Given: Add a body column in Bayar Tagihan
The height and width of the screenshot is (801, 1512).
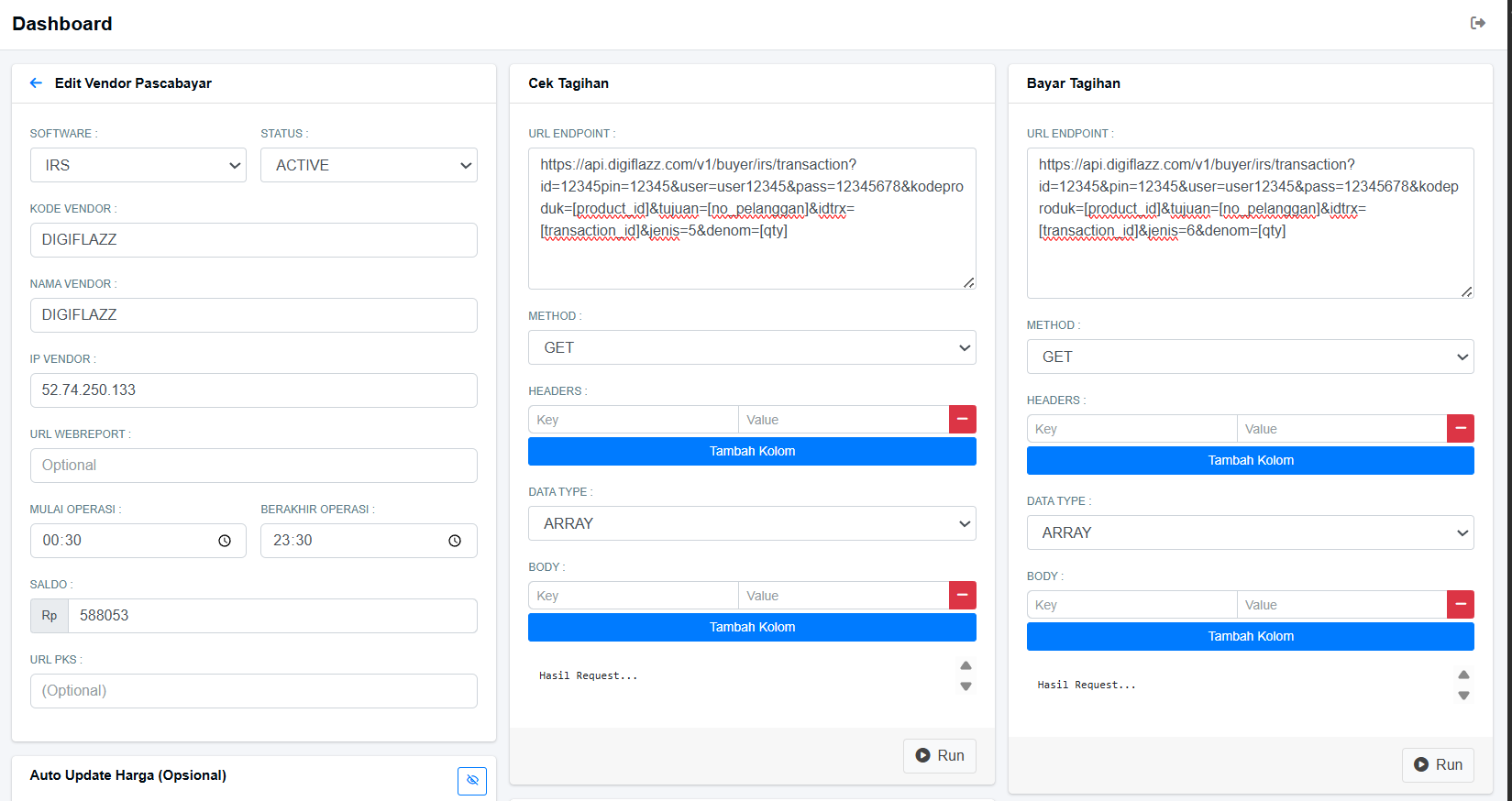Looking at the screenshot, I should [x=1250, y=637].
